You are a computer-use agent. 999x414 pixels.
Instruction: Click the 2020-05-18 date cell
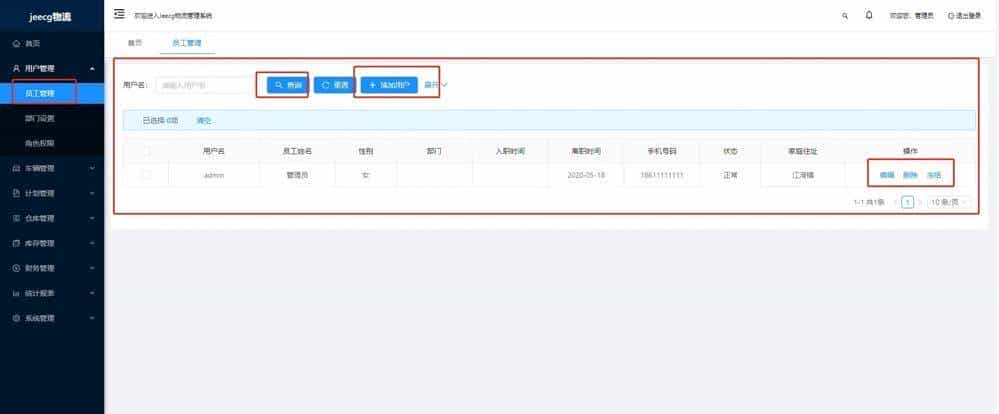point(586,175)
